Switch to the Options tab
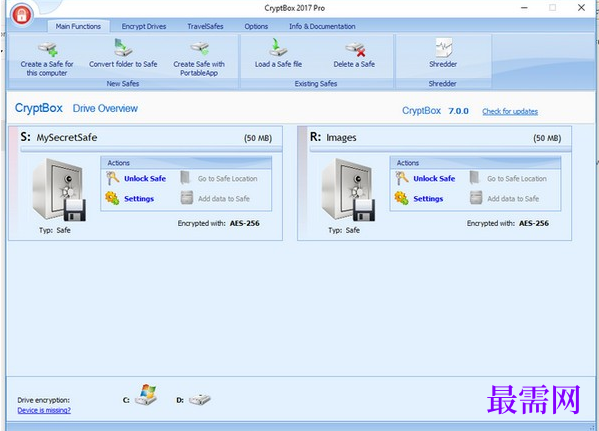Viewport: 599px width, 431px height. coord(256,26)
